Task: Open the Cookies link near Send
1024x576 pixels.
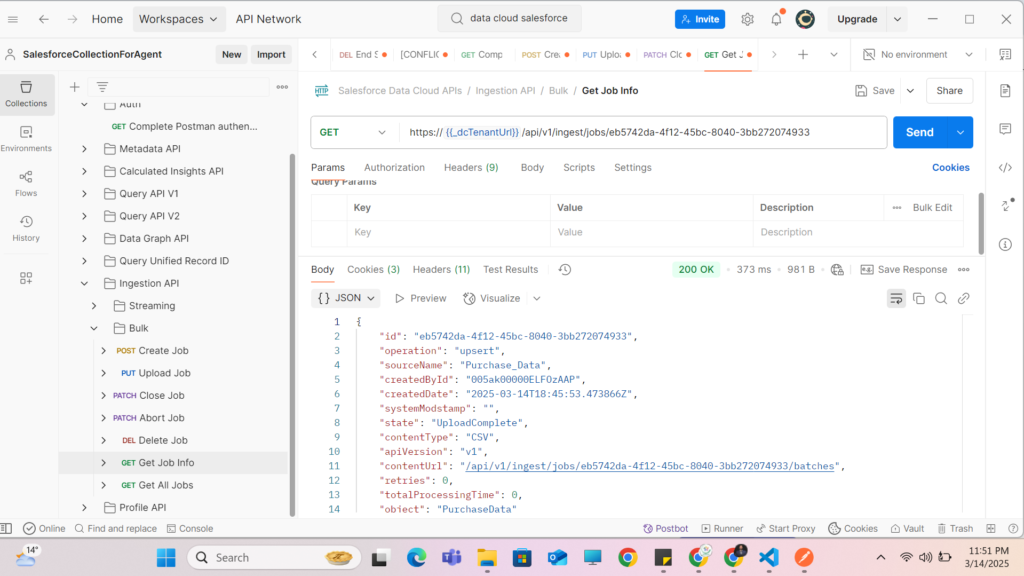Action: coord(950,167)
